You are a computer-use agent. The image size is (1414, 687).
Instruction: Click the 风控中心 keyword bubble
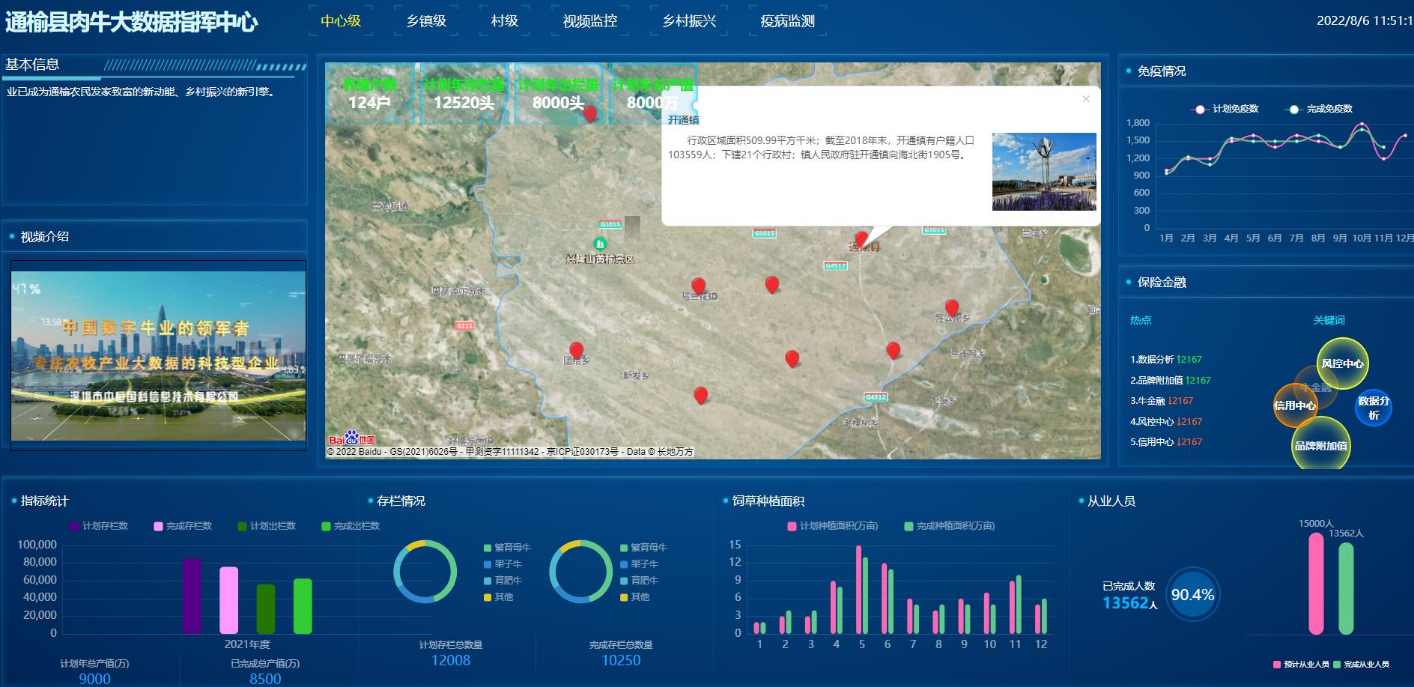click(1342, 364)
